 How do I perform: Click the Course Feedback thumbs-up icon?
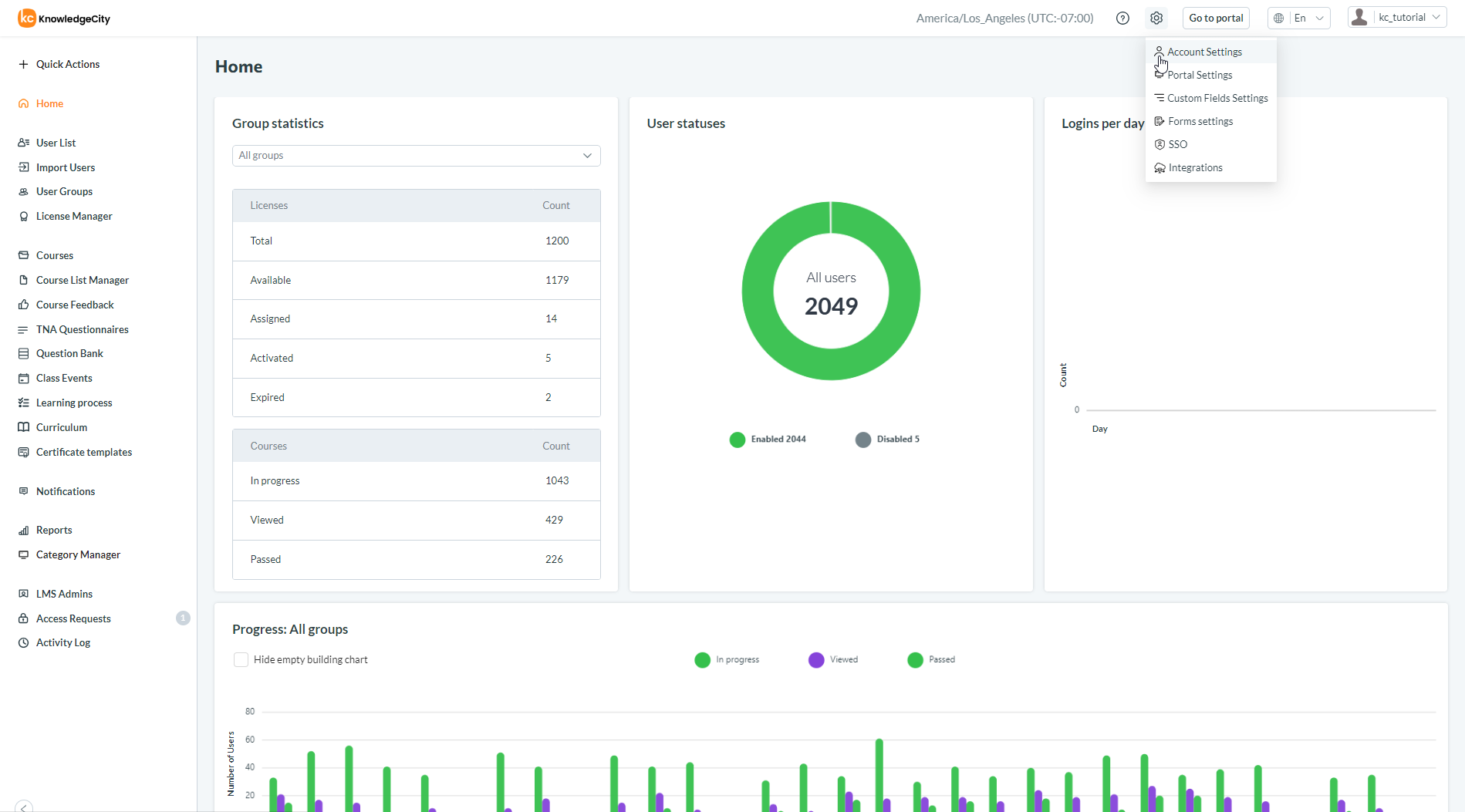coord(23,305)
